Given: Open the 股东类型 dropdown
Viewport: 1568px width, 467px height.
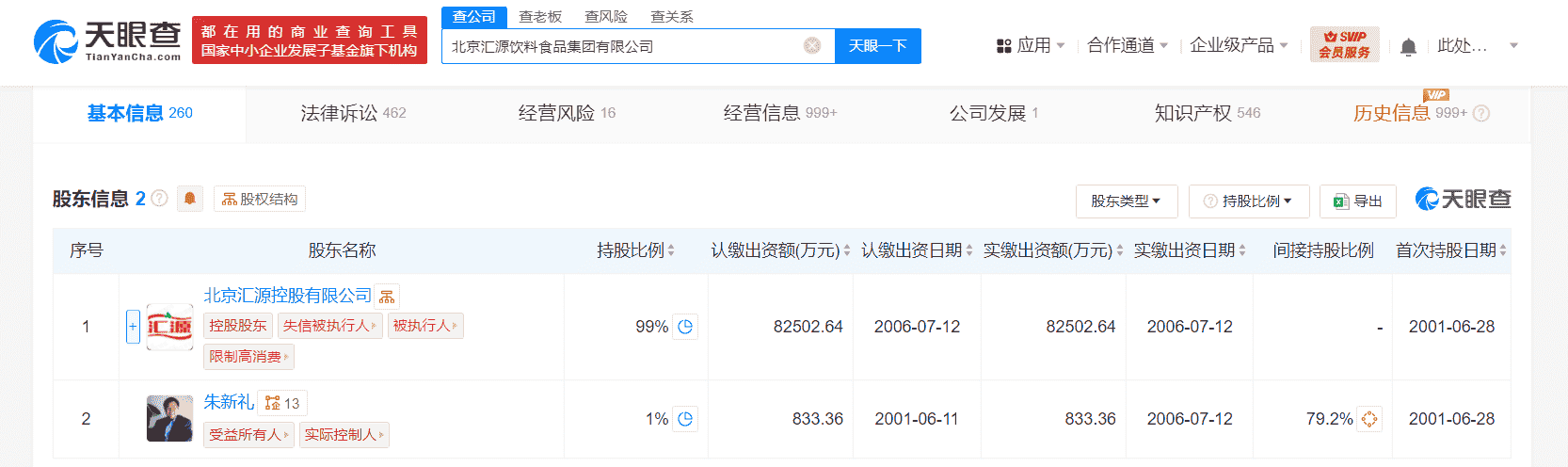Looking at the screenshot, I should click(1126, 201).
